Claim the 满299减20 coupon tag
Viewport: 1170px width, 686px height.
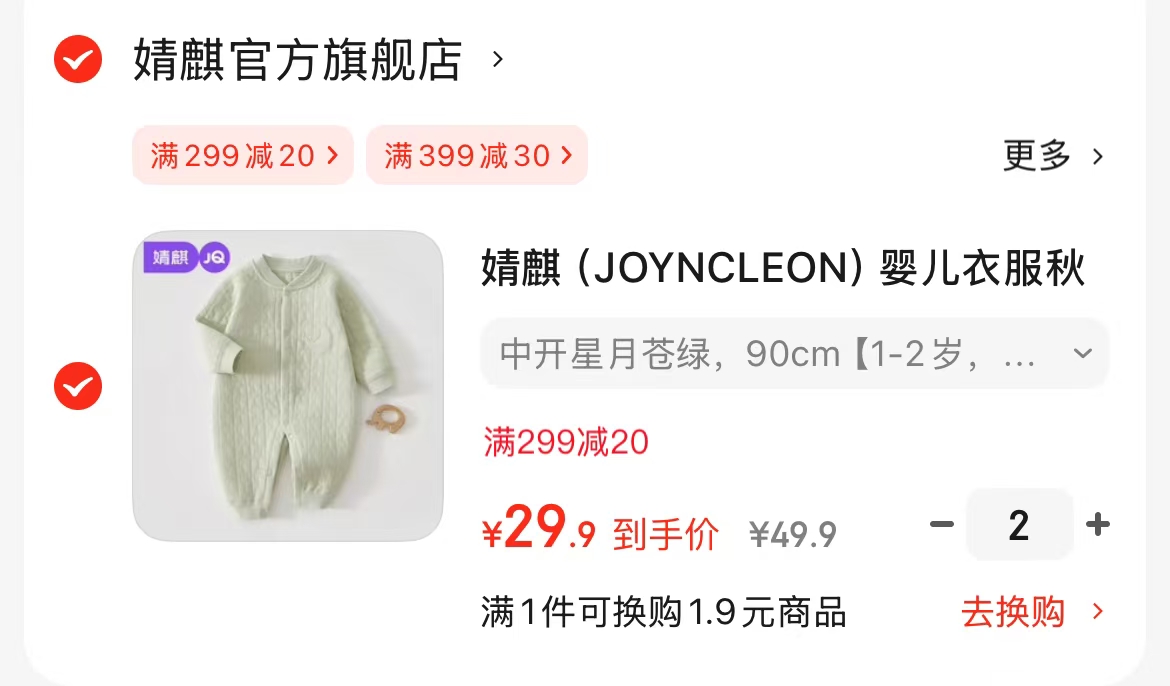click(x=243, y=155)
